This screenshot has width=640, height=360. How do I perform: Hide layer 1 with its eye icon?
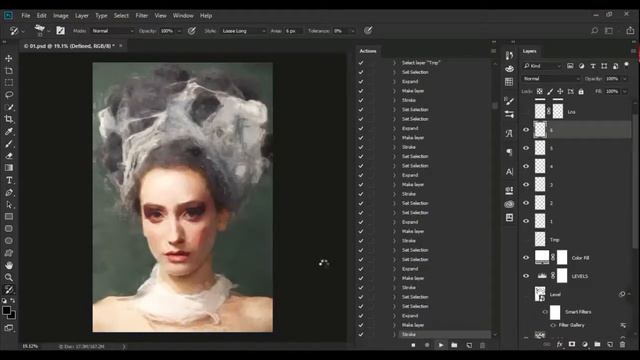tap(526, 221)
